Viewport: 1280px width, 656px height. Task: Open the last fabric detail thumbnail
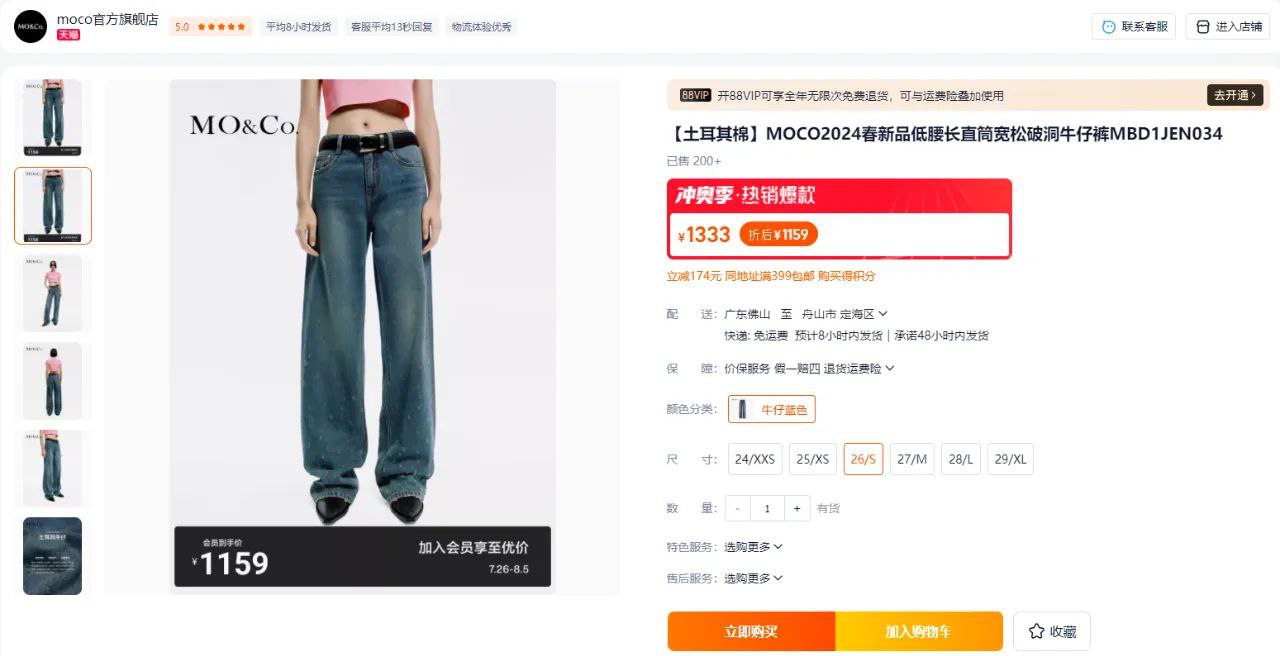52,555
